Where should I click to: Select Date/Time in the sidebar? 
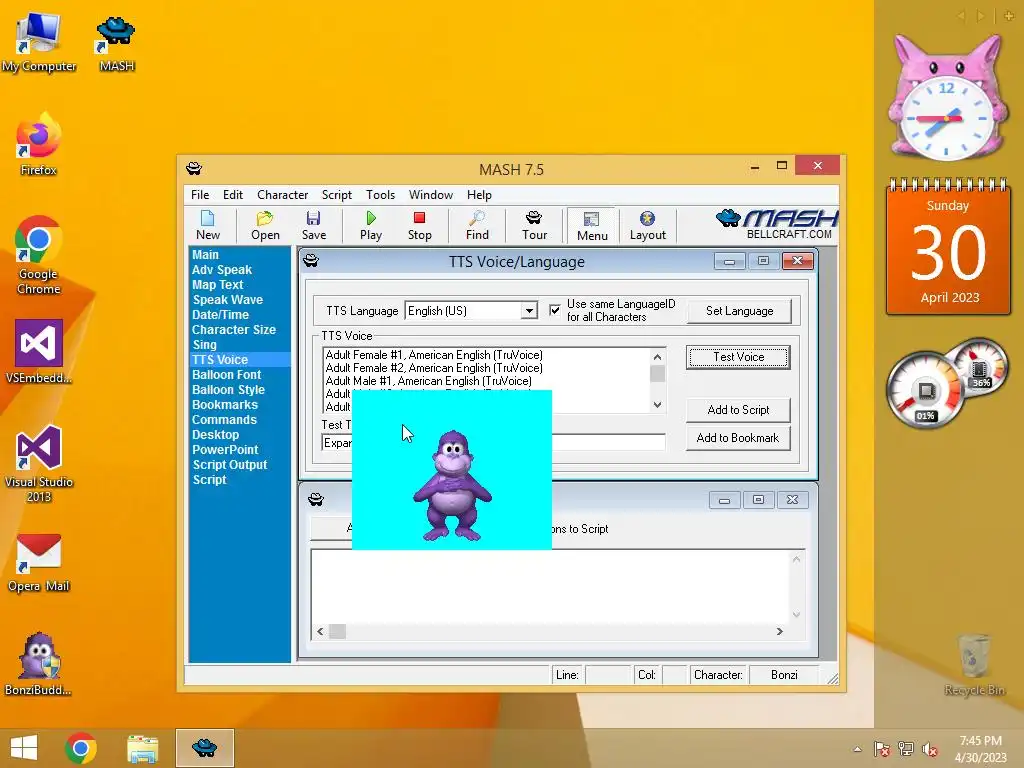[220, 315]
